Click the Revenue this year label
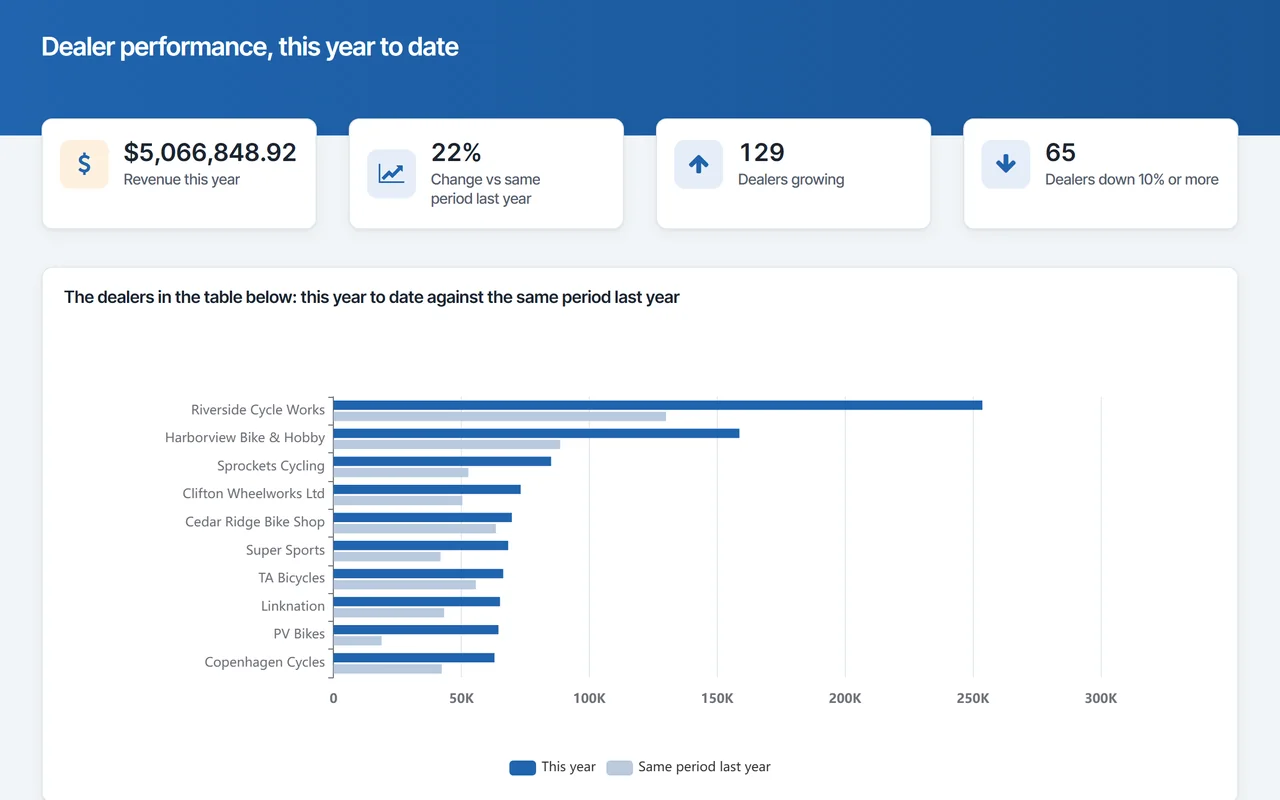The image size is (1280, 800). point(182,180)
